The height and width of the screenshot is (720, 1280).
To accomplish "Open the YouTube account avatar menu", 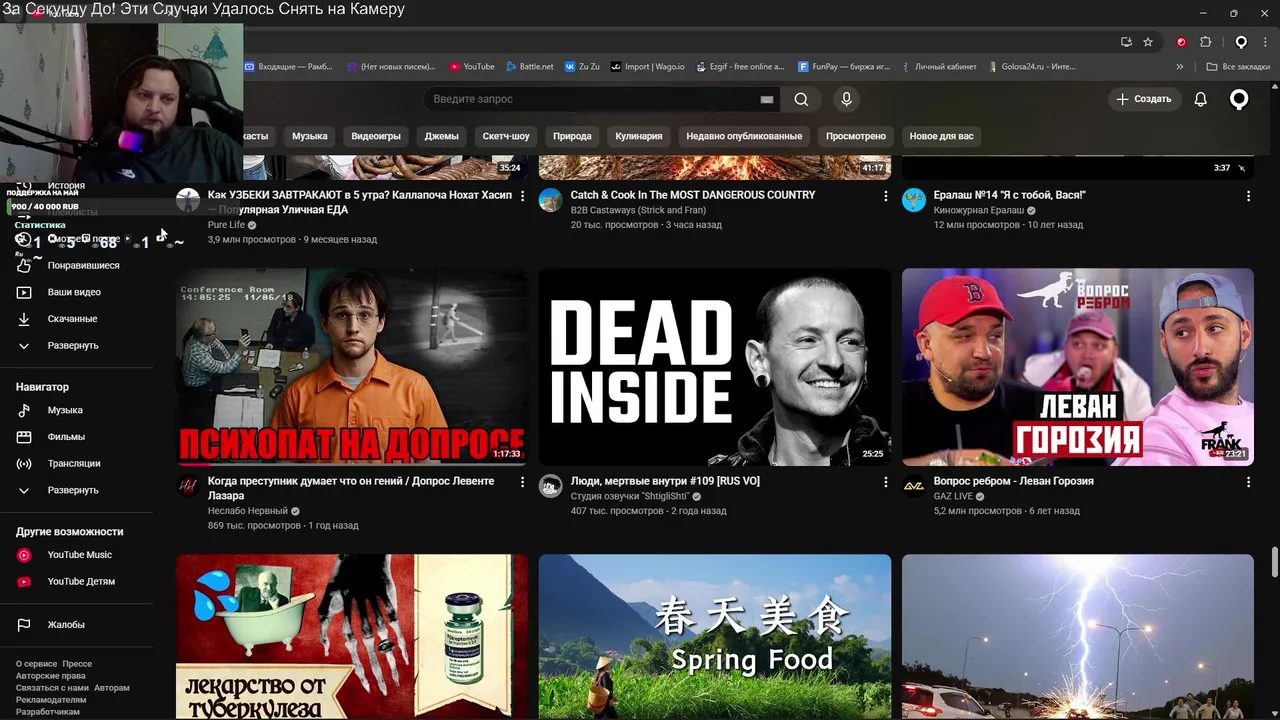I will coord(1239,99).
